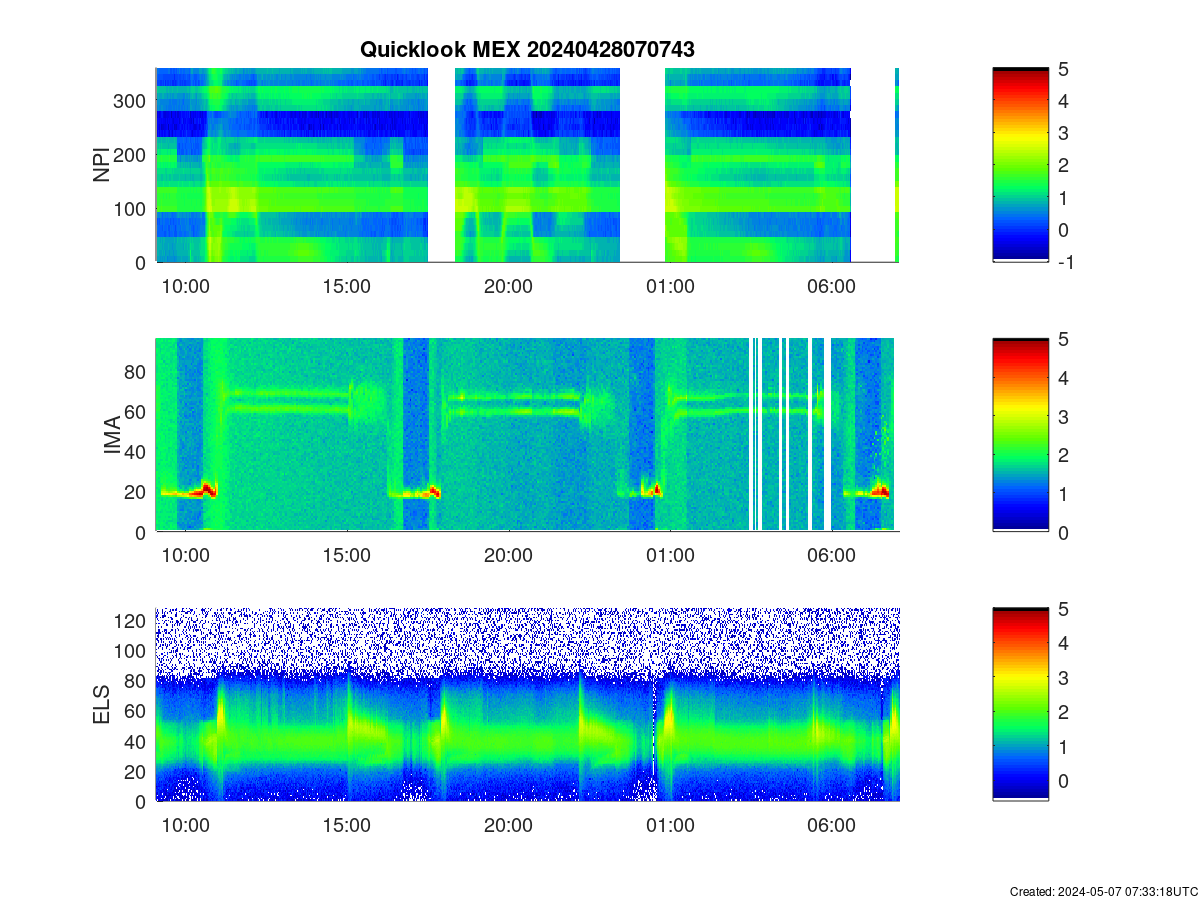Screen dimensions: 1200x900
Task: Click the 20:00 time tick of ELS axis
Action: (508, 826)
